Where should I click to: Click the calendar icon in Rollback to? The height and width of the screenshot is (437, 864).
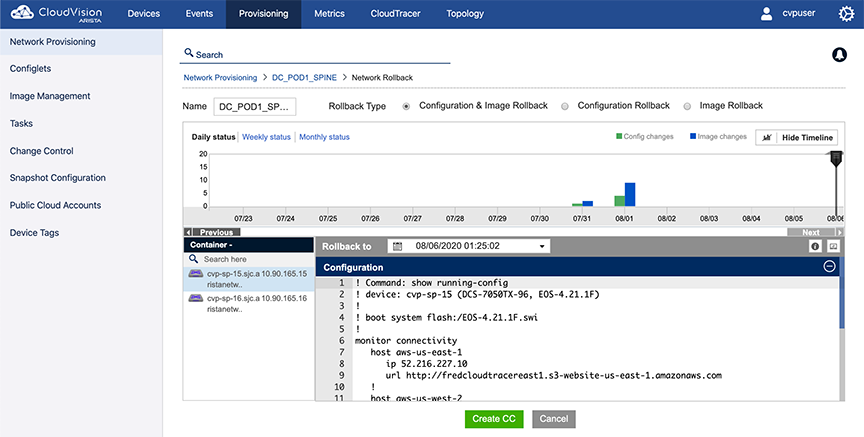coord(397,246)
